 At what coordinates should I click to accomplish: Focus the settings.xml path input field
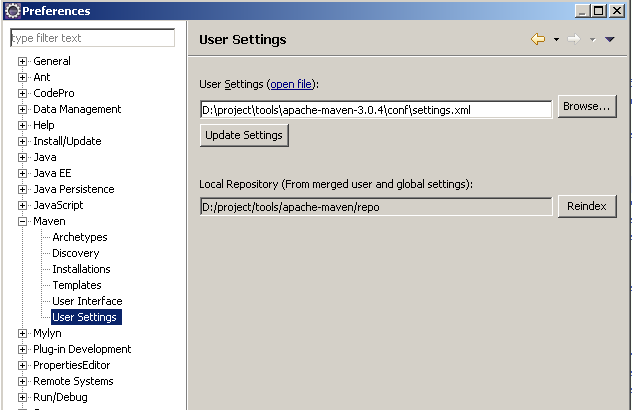pos(376,110)
